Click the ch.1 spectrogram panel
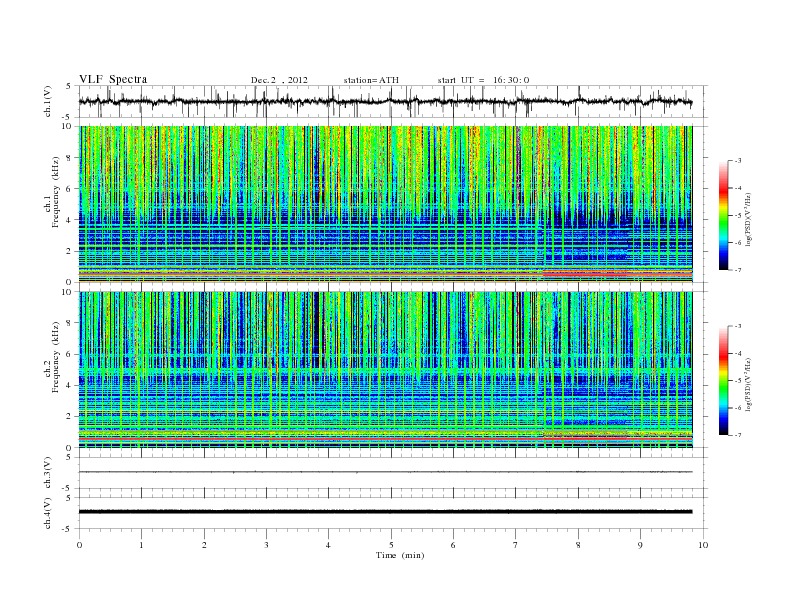This screenshot has width=792, height=612. click(x=385, y=204)
